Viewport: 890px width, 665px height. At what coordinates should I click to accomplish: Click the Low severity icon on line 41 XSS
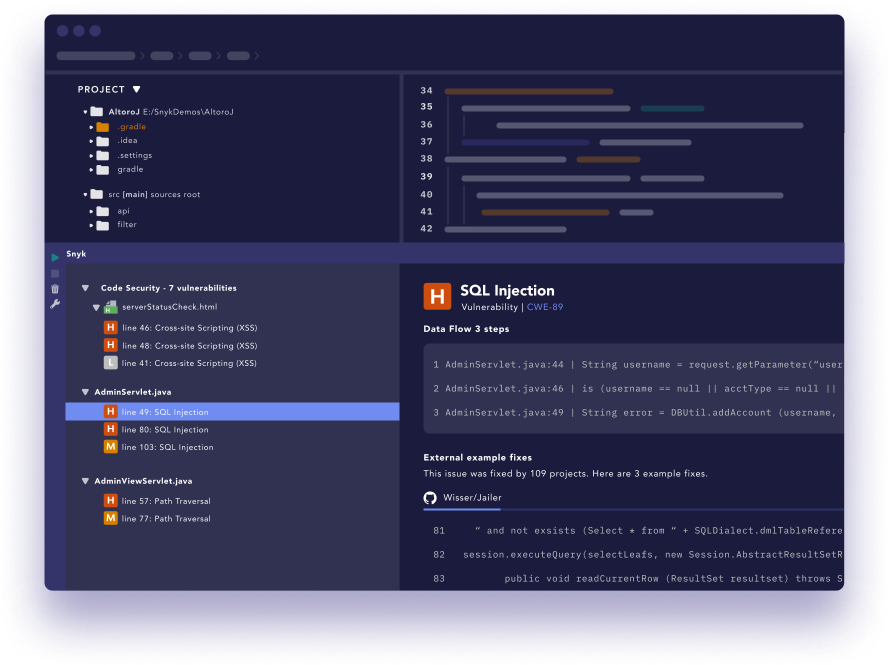(110, 363)
